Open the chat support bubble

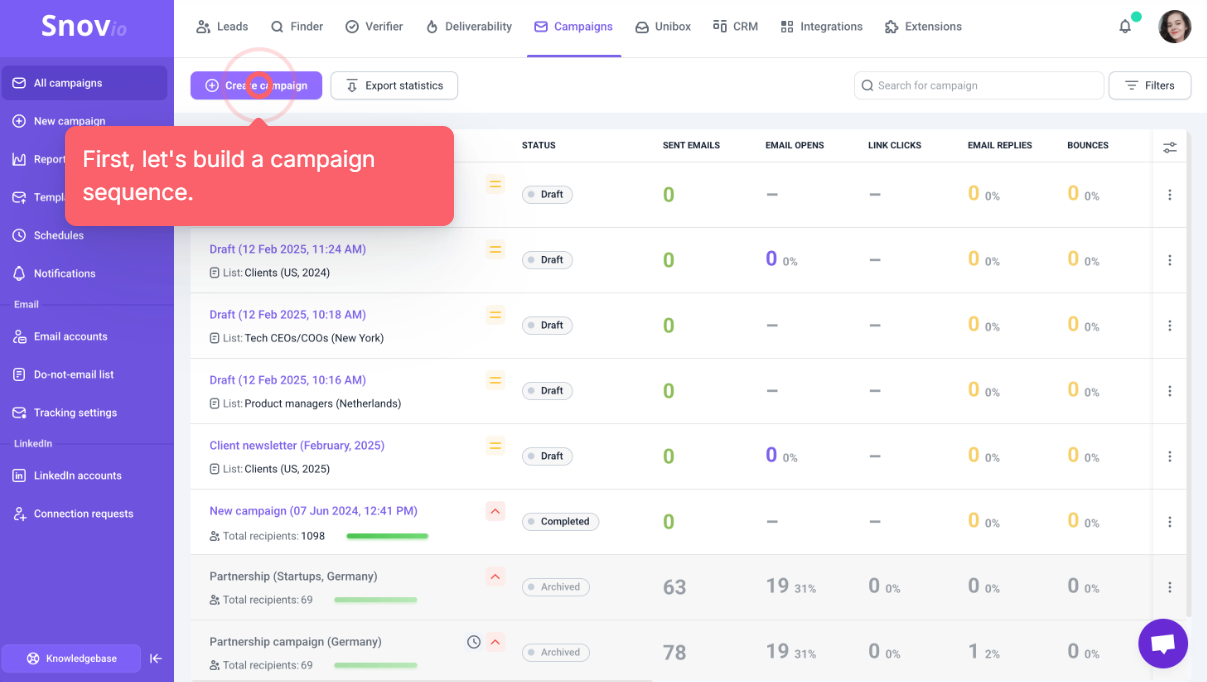coord(1163,643)
